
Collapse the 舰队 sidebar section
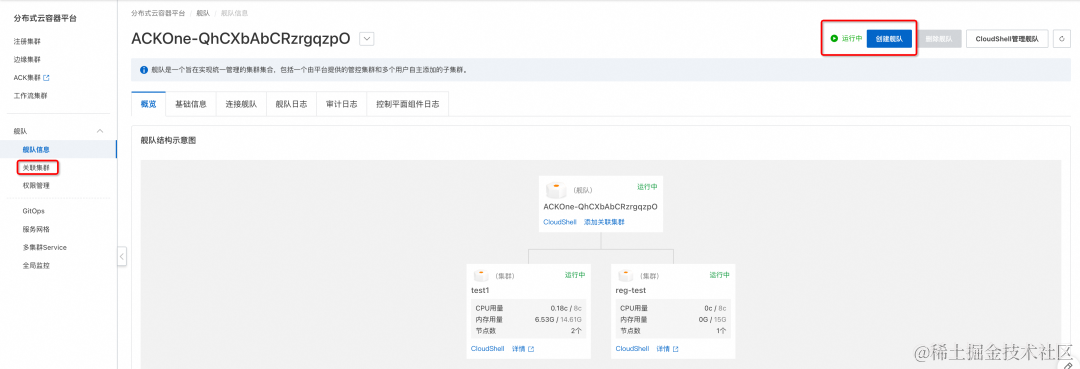point(100,131)
